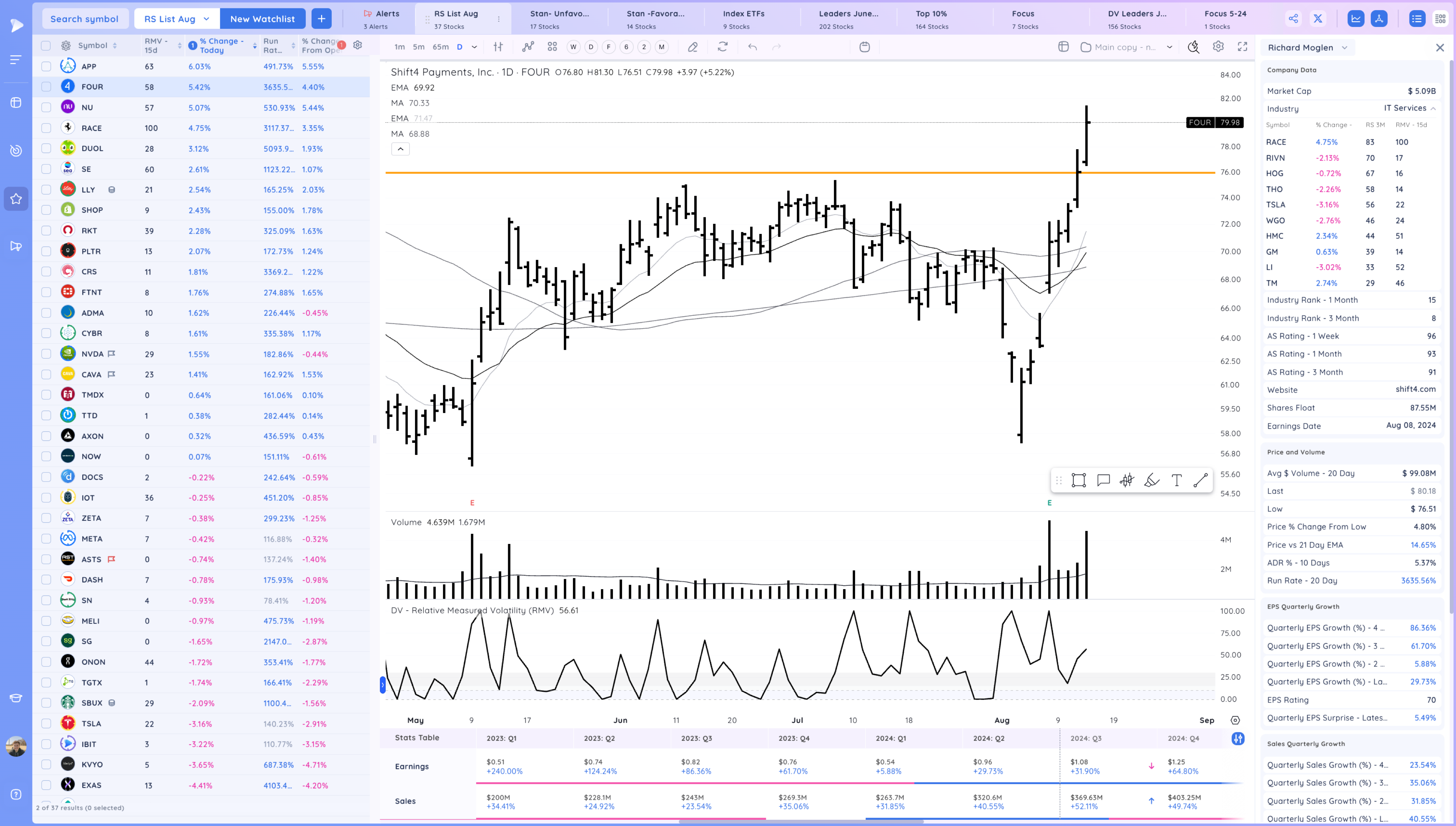This screenshot has width=1456, height=826.
Task: Open the RS List Aug dropdown
Action: [177, 19]
